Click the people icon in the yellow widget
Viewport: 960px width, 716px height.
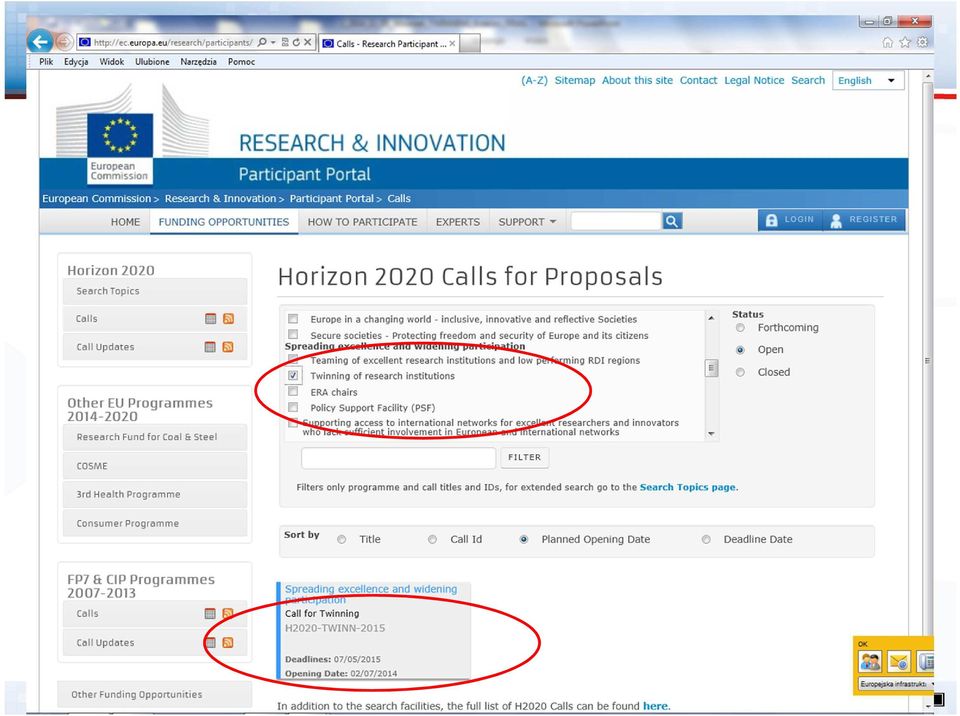[x=870, y=662]
